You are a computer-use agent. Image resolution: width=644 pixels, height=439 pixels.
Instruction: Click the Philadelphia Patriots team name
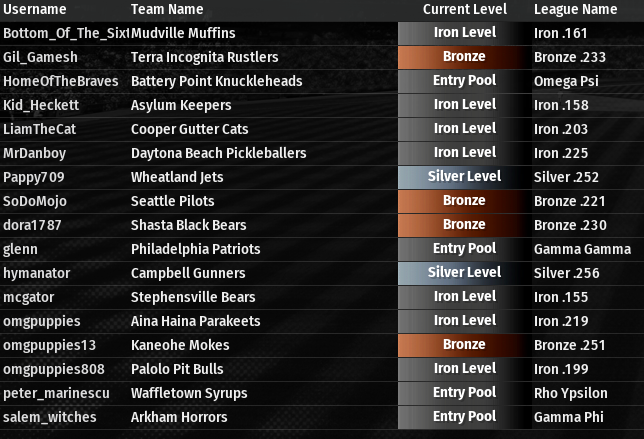click(x=195, y=249)
